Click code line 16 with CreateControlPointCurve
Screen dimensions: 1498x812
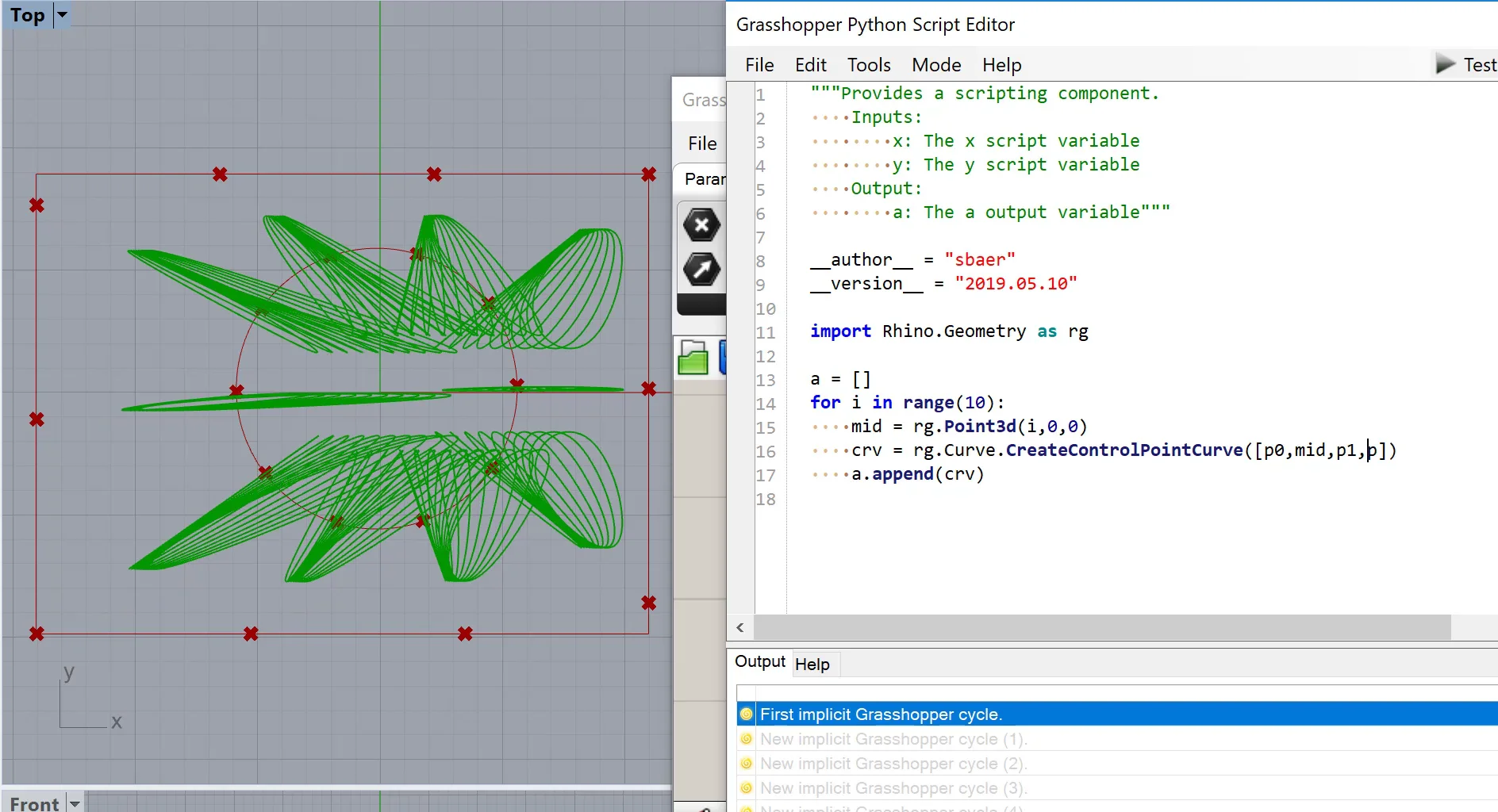point(1123,450)
